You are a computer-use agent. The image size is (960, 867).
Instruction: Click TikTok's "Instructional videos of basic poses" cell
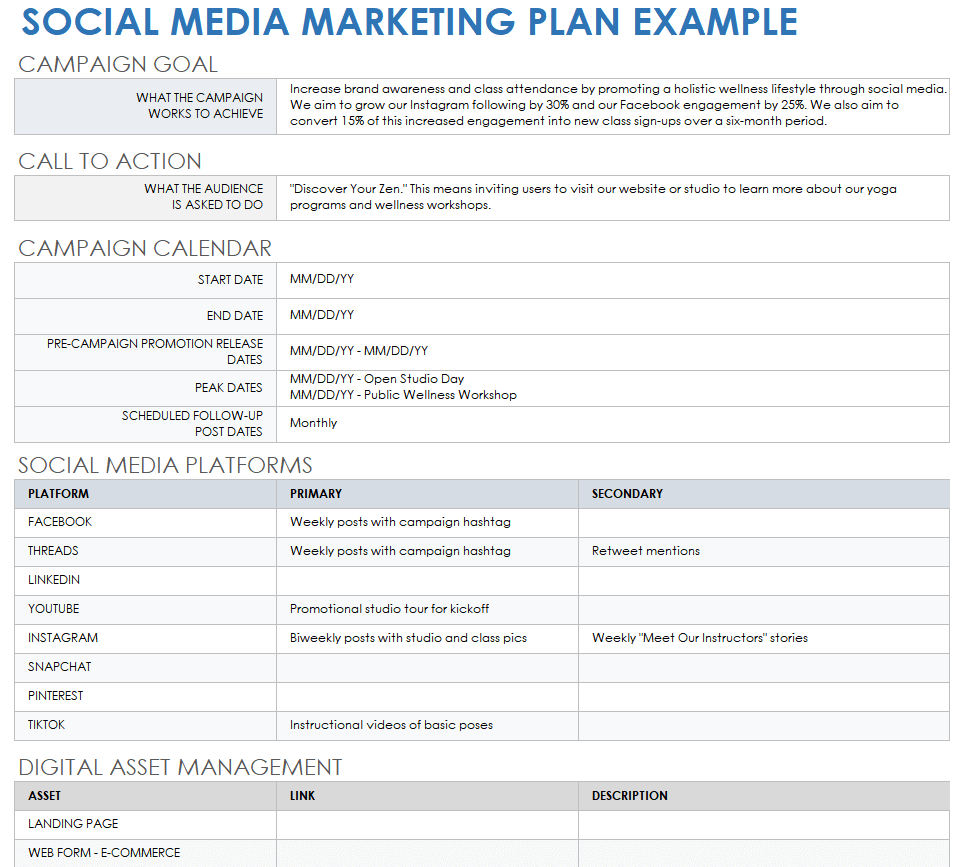point(427,725)
